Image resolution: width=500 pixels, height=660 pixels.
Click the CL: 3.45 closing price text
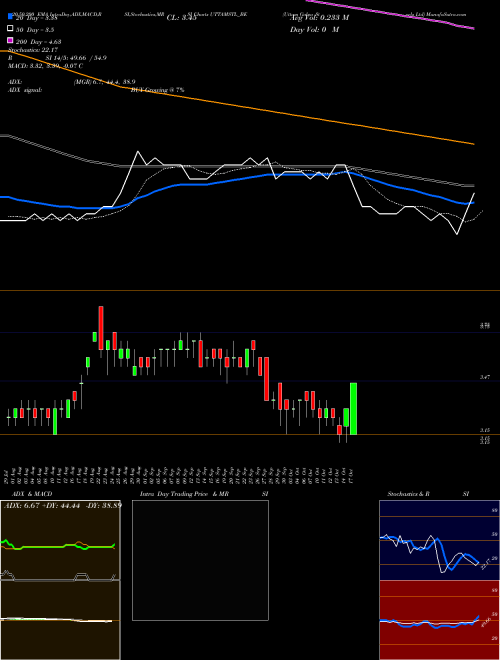click(182, 18)
